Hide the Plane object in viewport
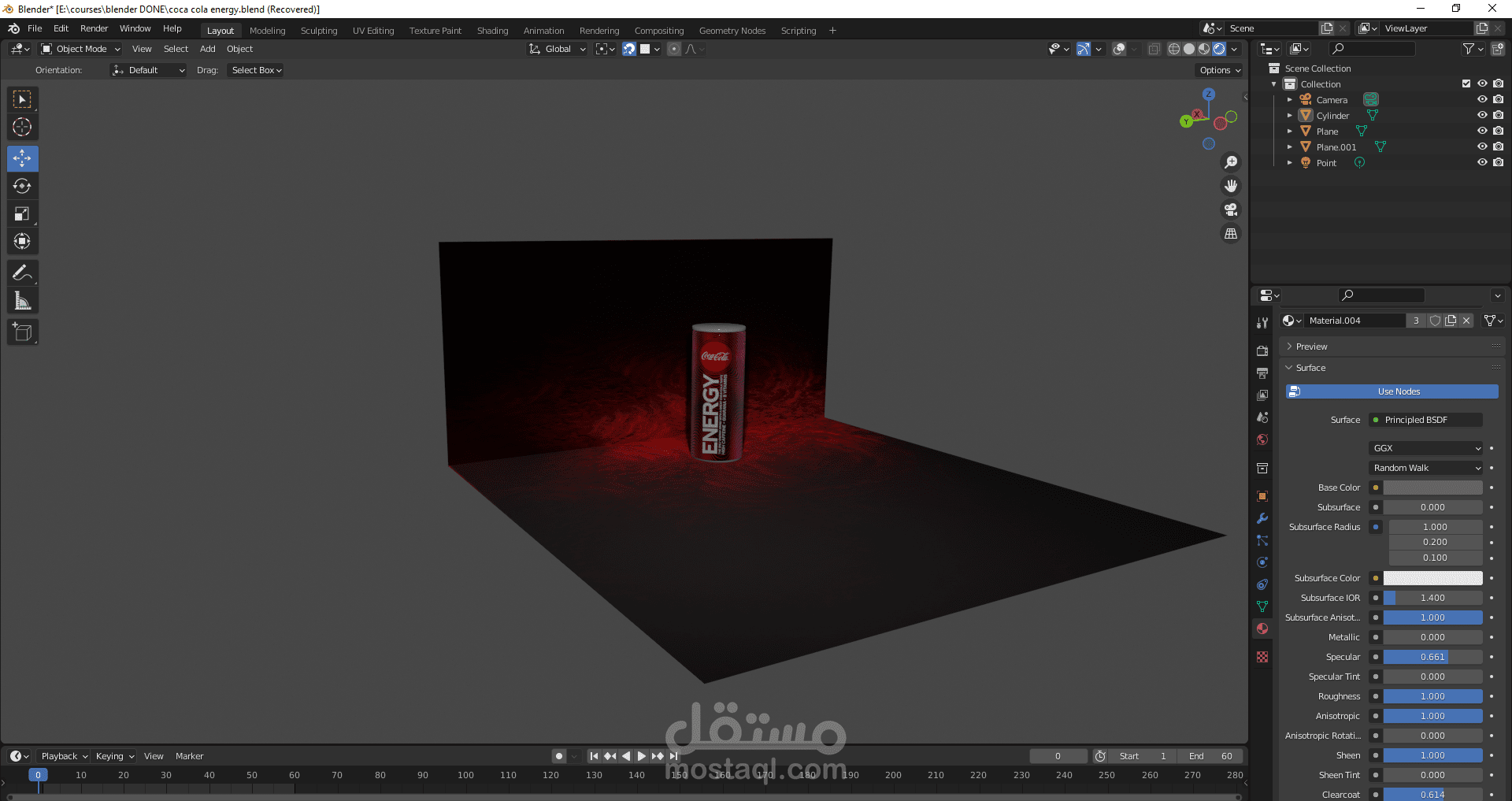1512x801 pixels. coord(1482,132)
